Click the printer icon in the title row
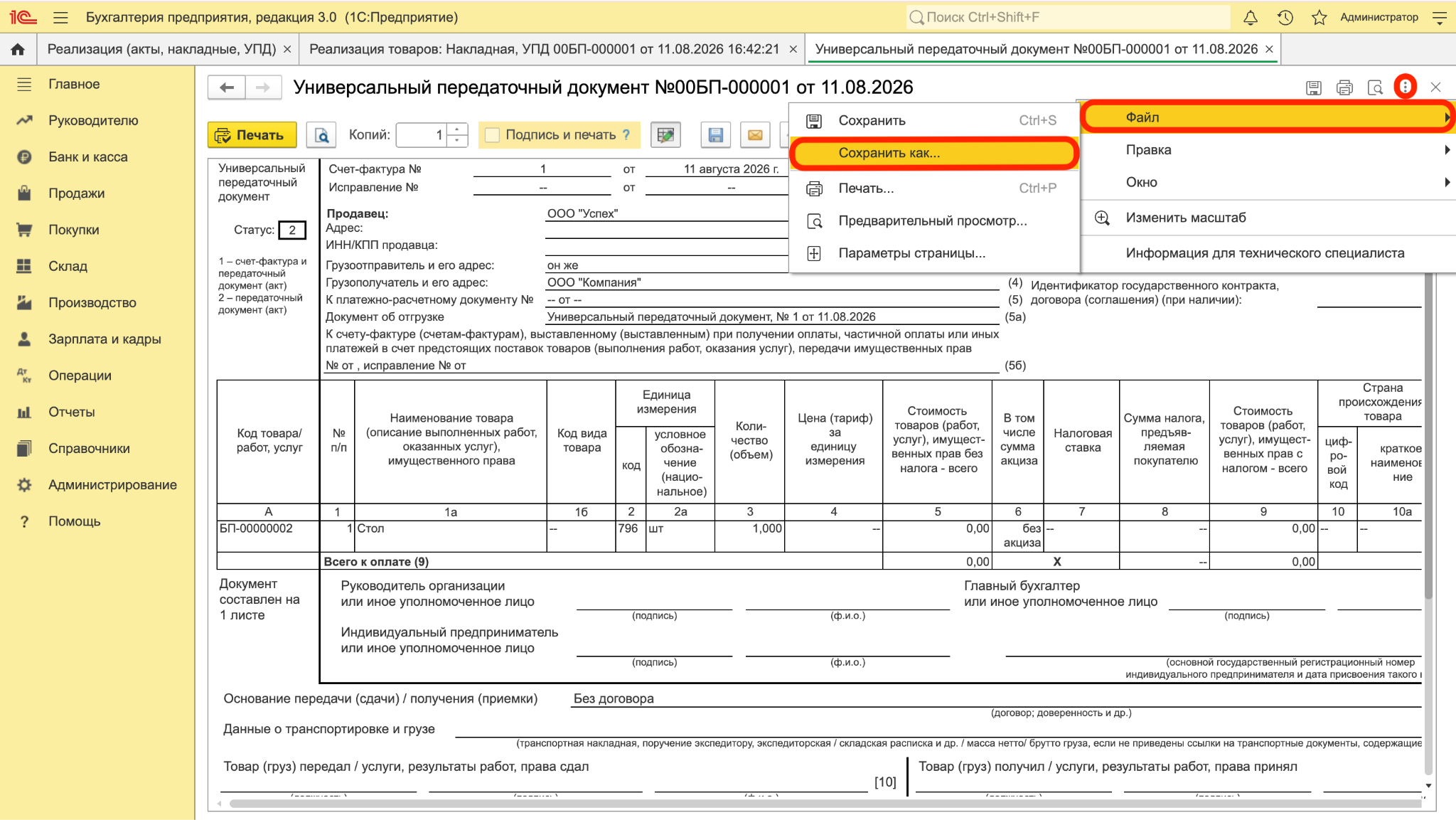The width and height of the screenshot is (1456, 820). click(x=1344, y=87)
